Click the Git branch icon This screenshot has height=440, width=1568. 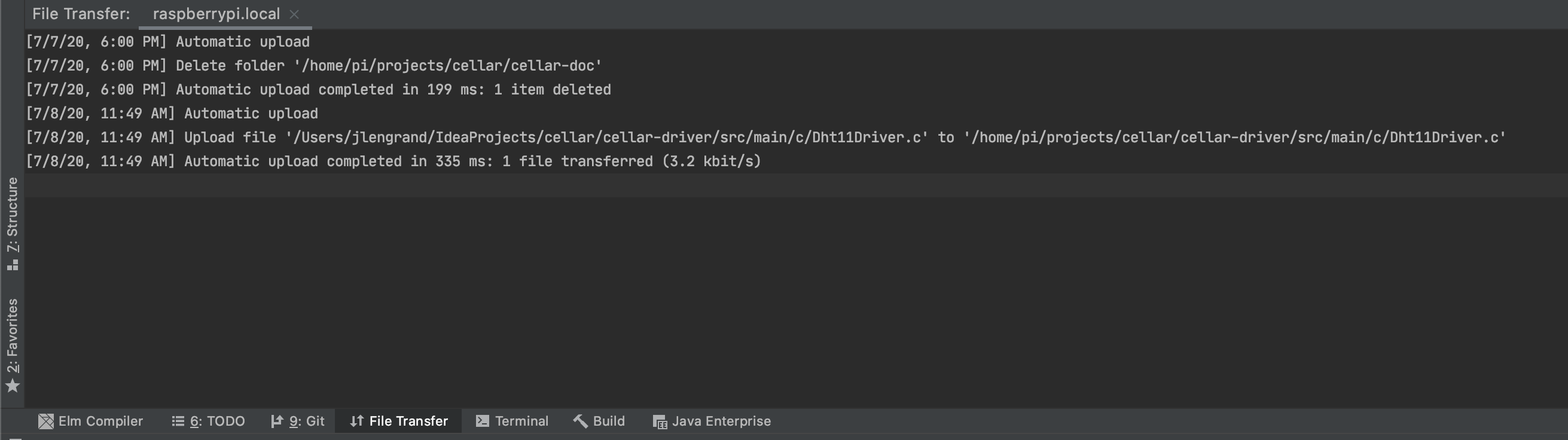coord(276,421)
